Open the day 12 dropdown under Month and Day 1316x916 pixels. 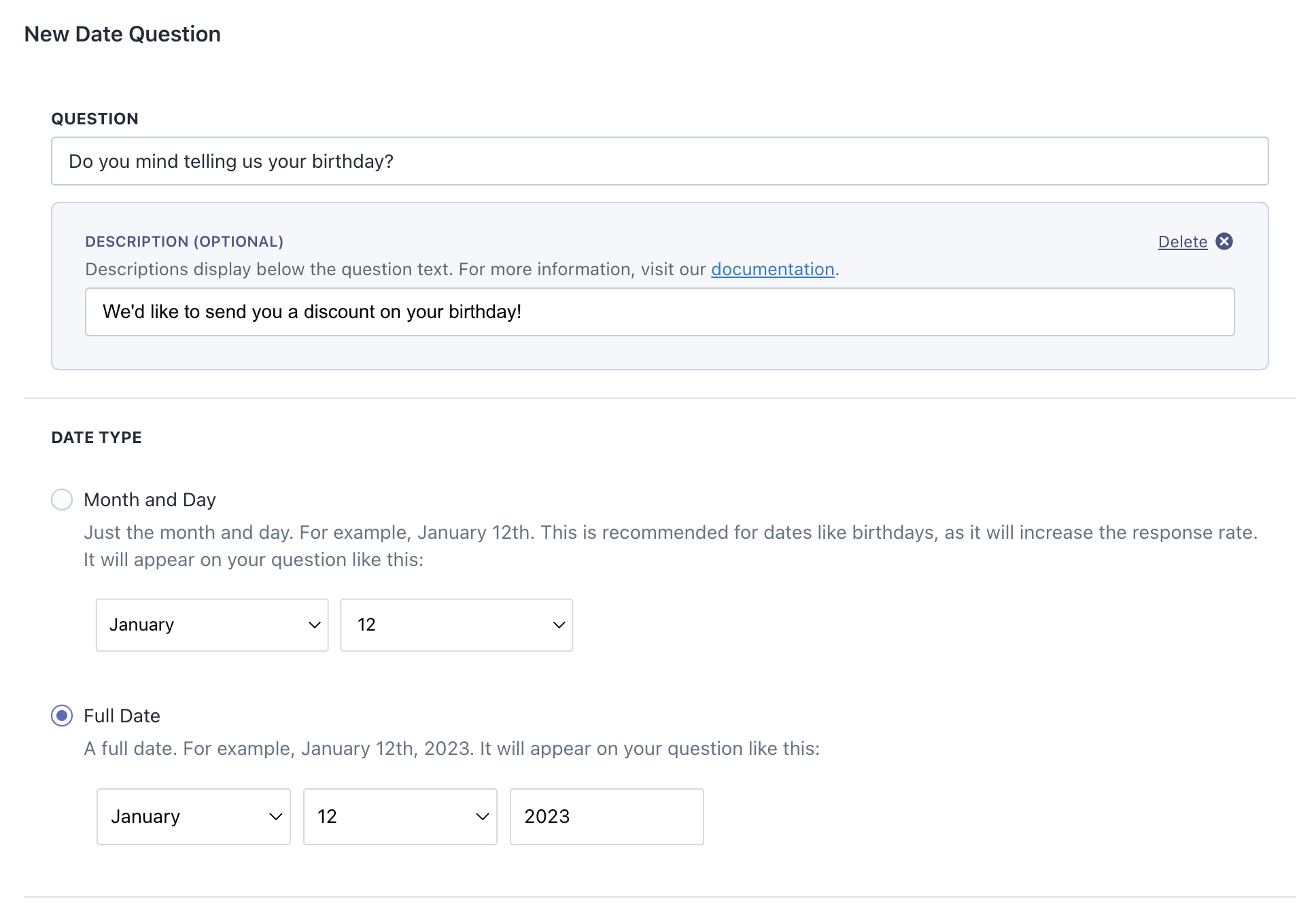[449, 624]
